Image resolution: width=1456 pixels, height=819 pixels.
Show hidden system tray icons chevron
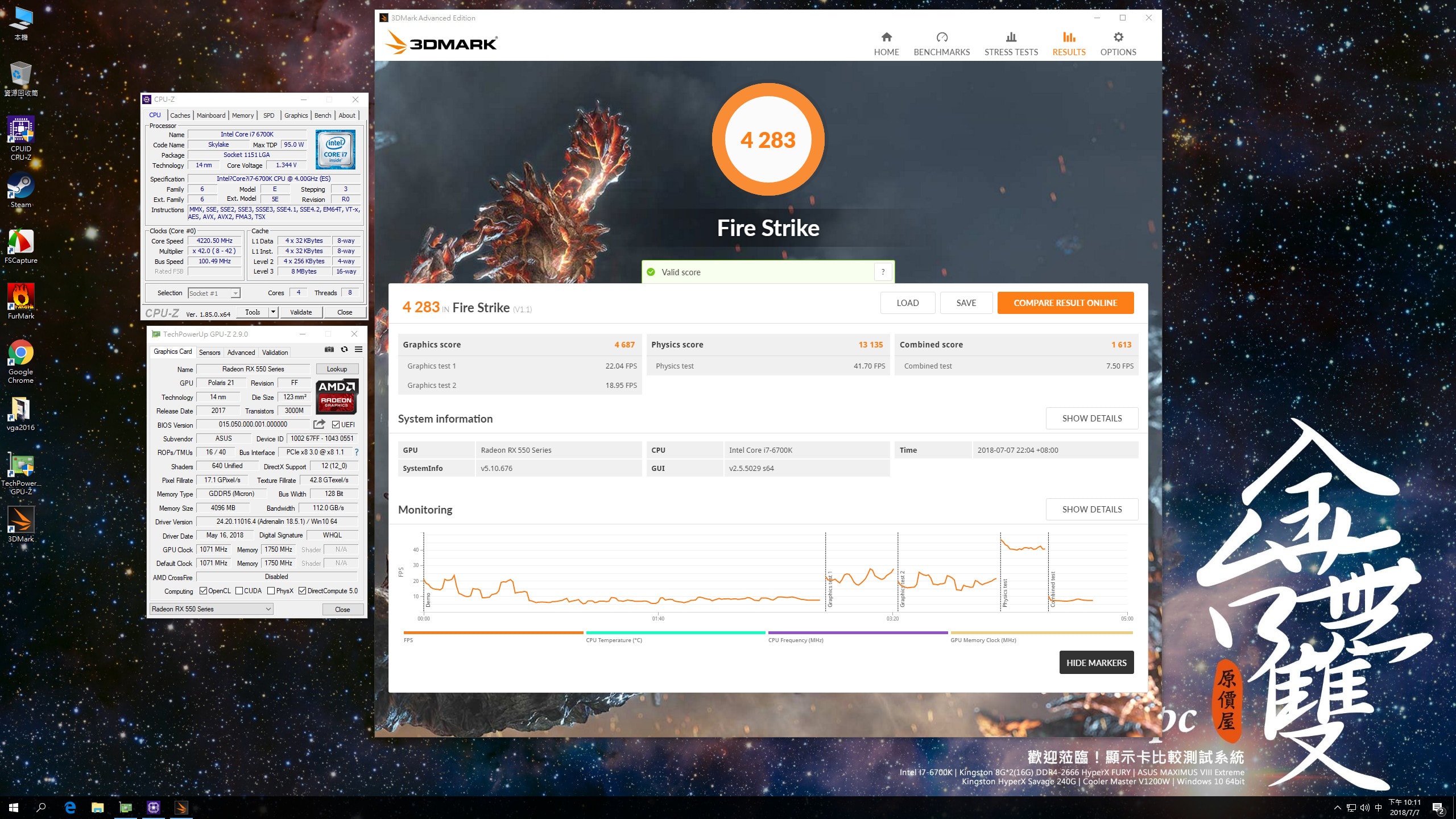point(1337,808)
